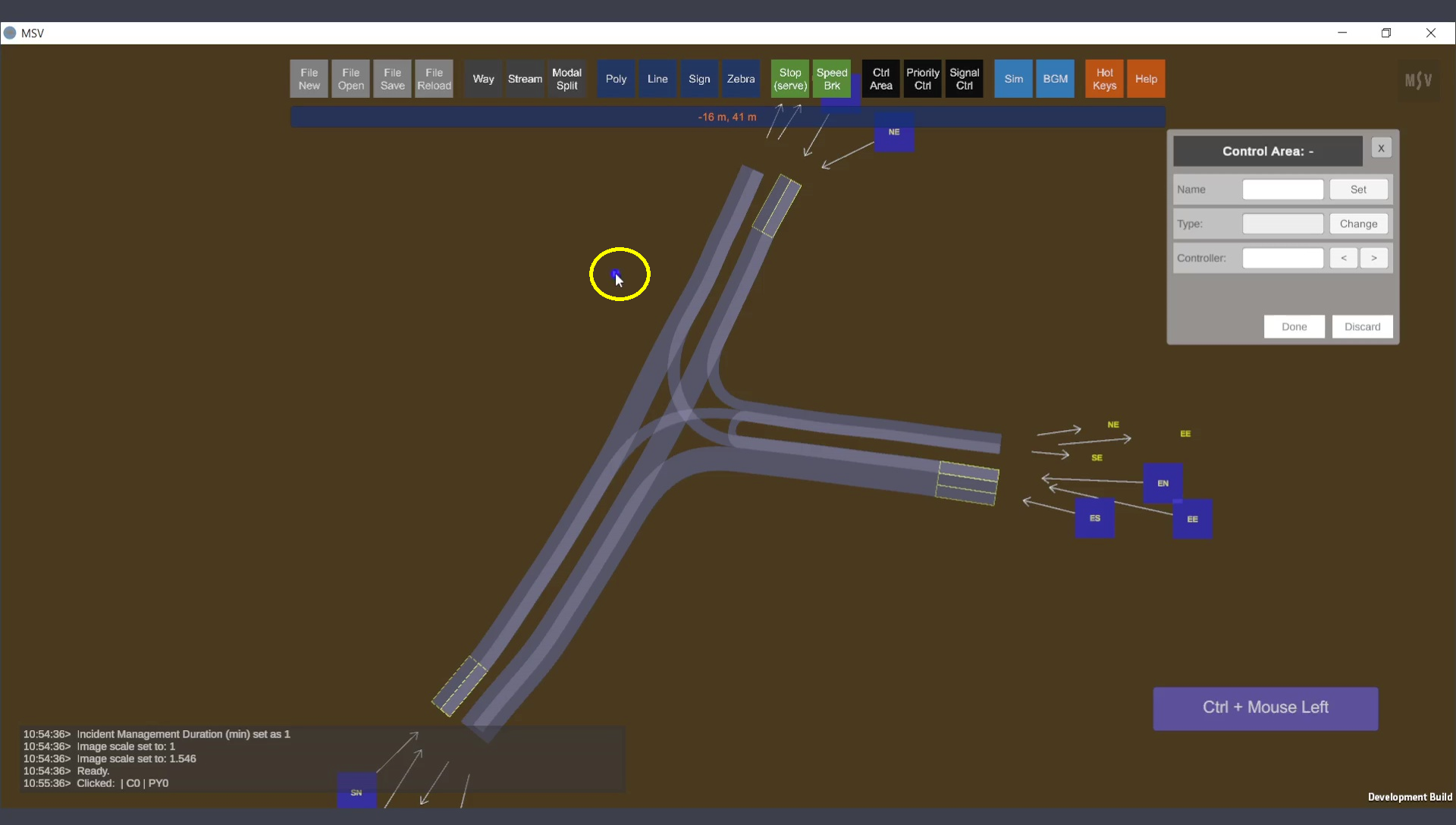
Task: Go to previous controller with < arrow
Action: [1343, 258]
